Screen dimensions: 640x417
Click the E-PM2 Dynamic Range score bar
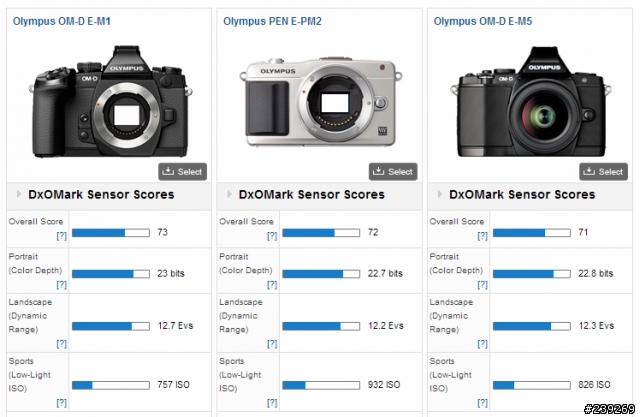click(321, 326)
